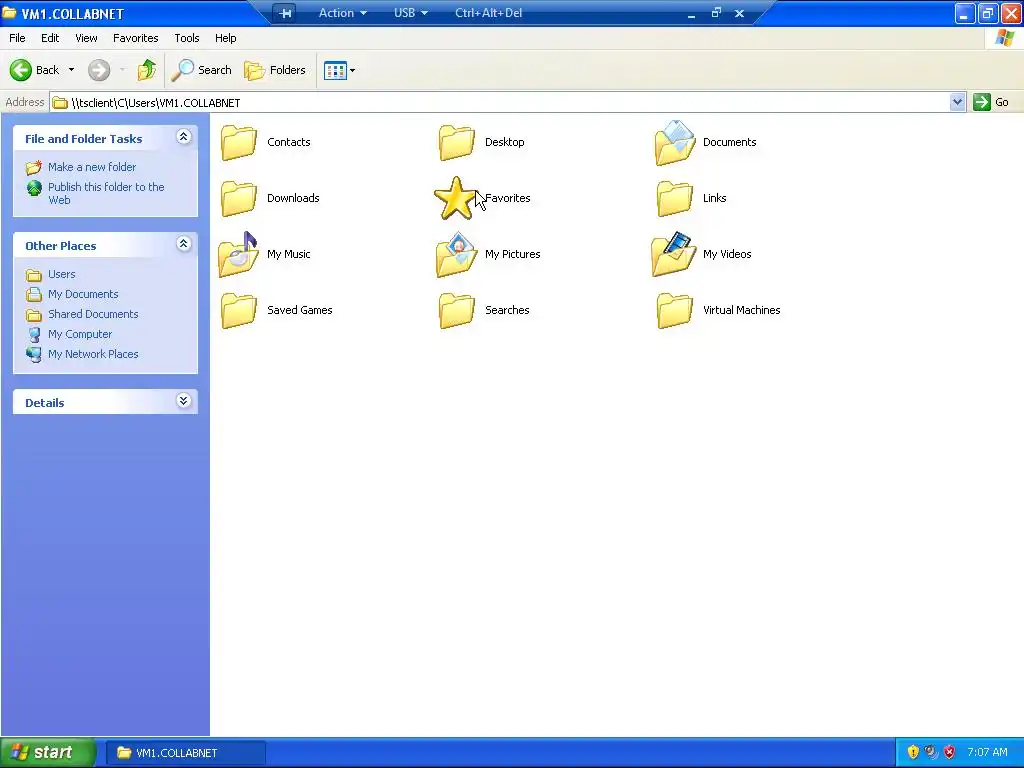Click the yellow security shield tray icon
The width and height of the screenshot is (1024, 768).
[x=913, y=752]
